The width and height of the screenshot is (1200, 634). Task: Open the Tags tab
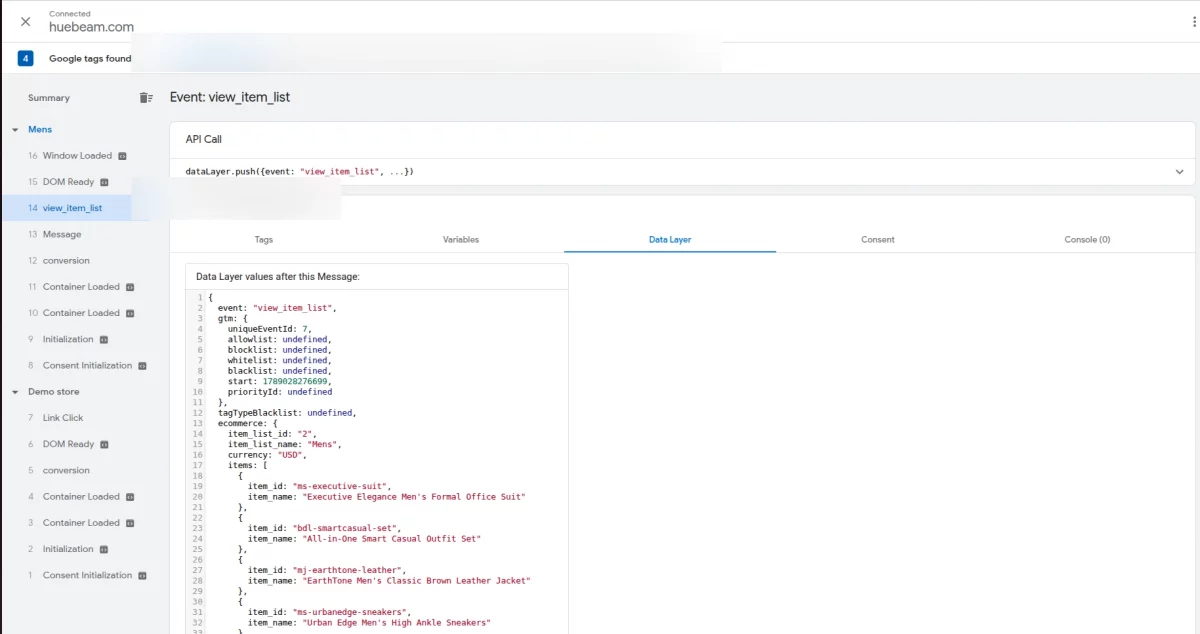[264, 239]
